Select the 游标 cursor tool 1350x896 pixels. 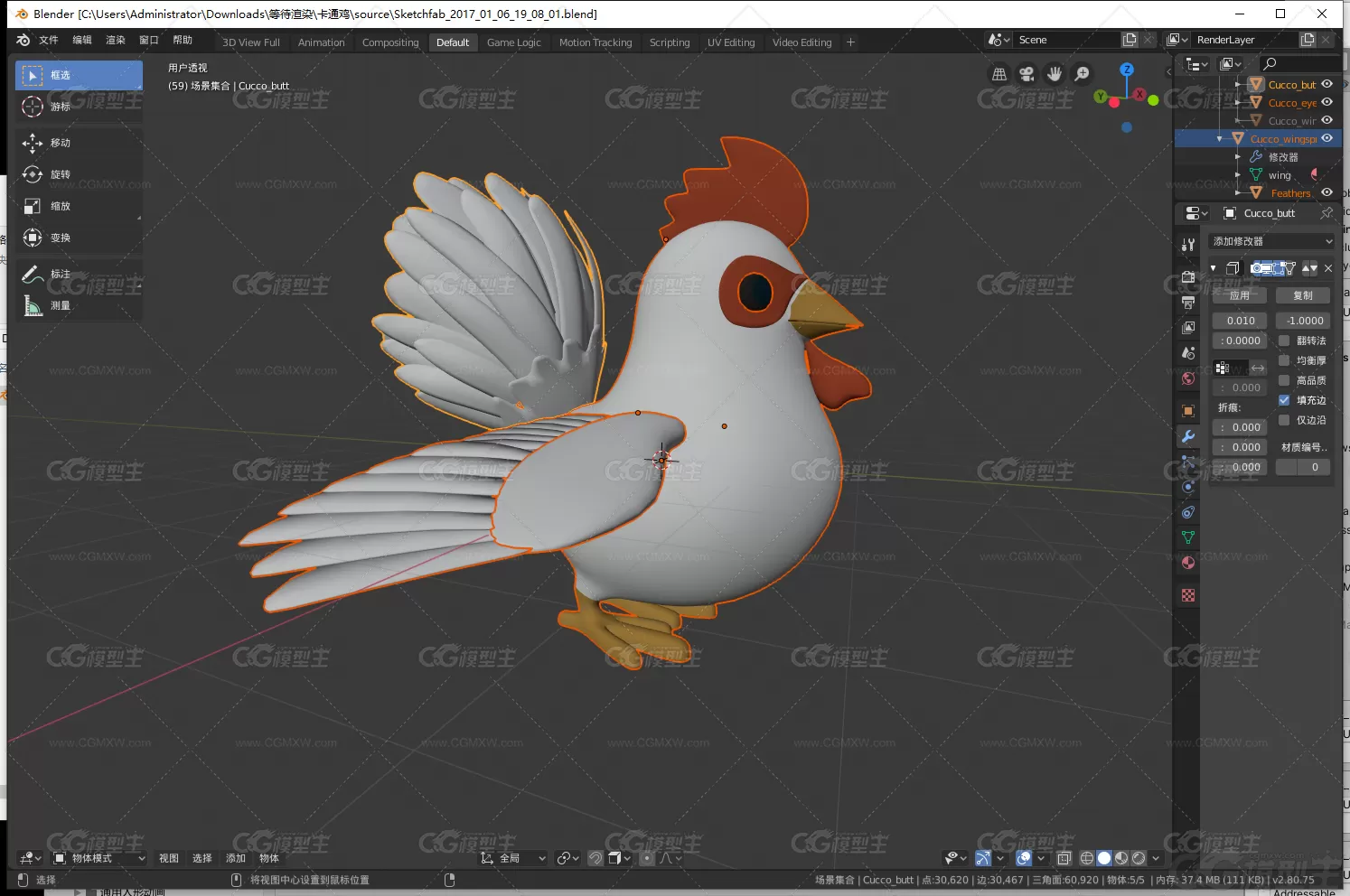[79, 107]
